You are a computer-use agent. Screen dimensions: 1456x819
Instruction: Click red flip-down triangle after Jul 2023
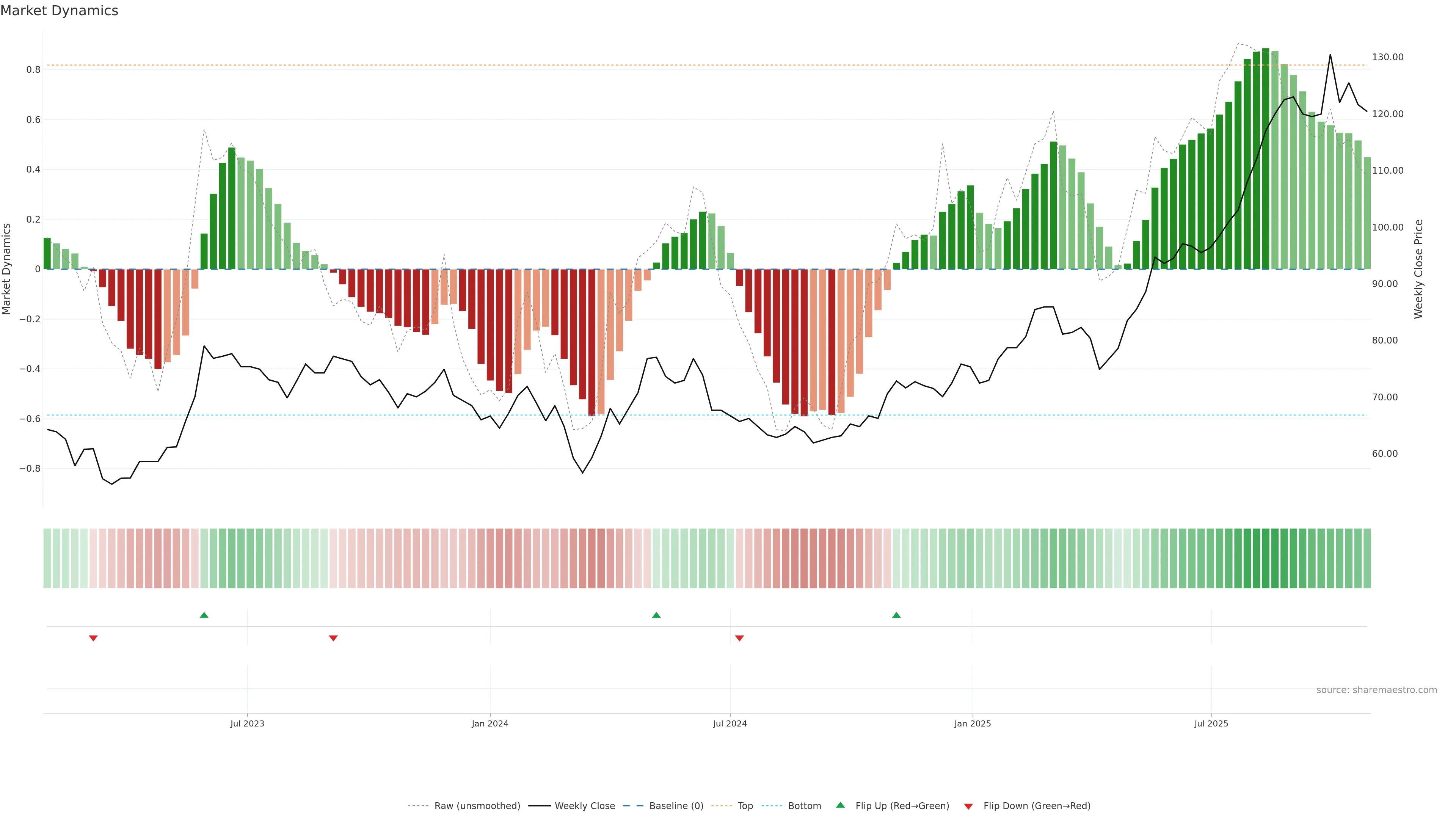click(334, 638)
